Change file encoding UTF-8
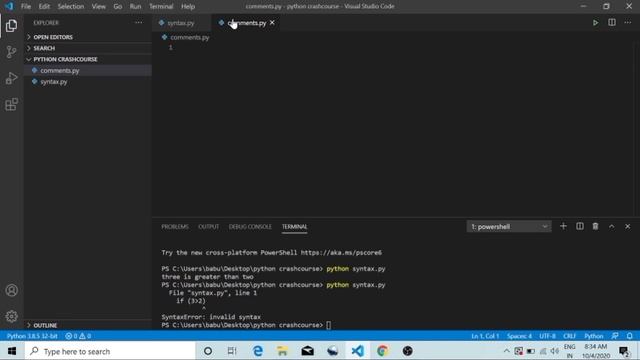 pos(547,336)
